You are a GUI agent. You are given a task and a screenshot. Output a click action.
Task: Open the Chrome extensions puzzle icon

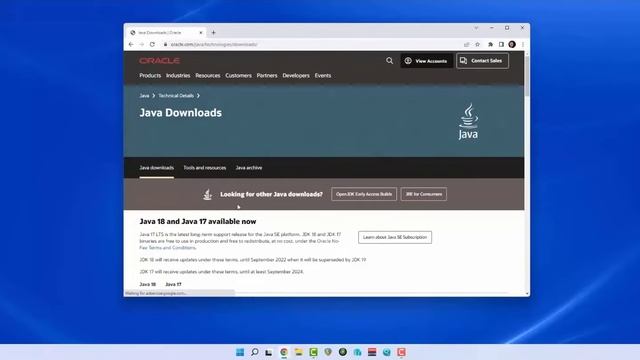click(x=491, y=44)
